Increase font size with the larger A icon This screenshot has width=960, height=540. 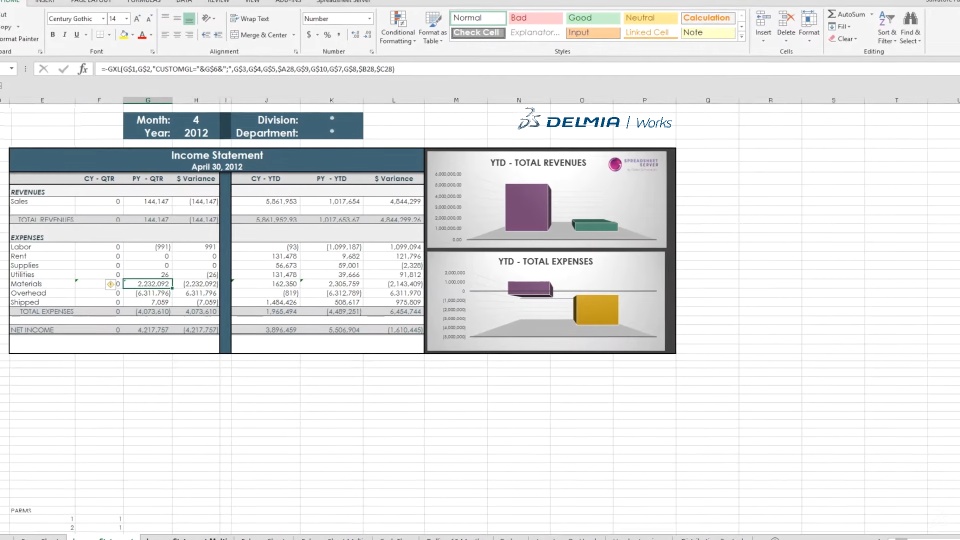coord(137,19)
